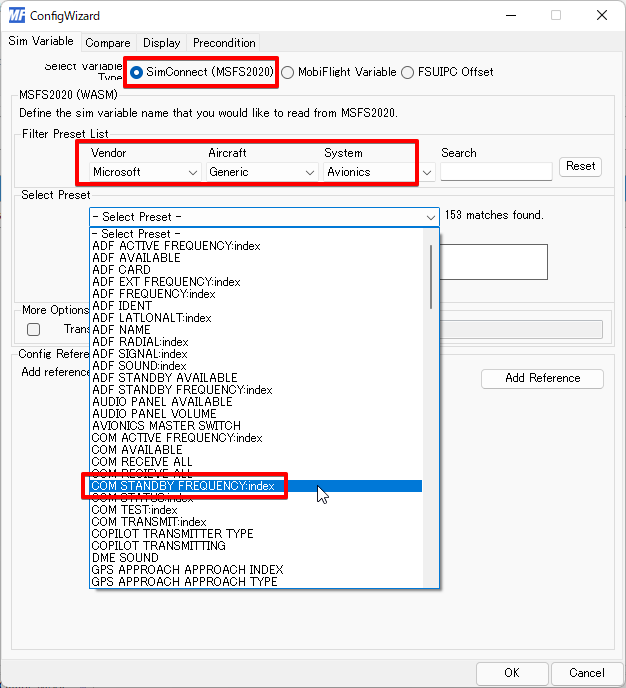Select ADF LATLONALT:index preset
The height and width of the screenshot is (688, 626).
[256, 318]
